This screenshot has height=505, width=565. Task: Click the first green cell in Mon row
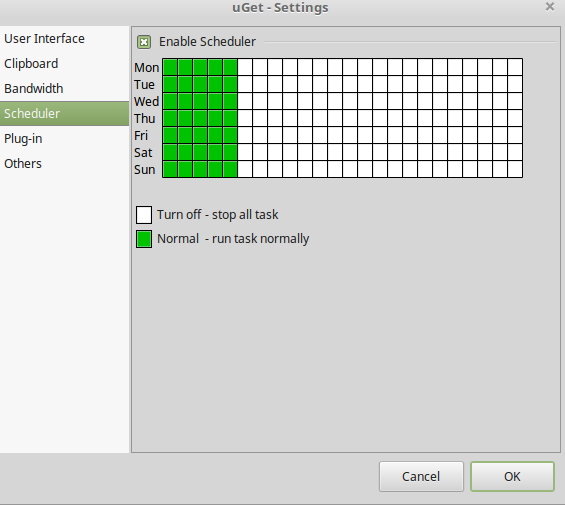click(x=170, y=67)
